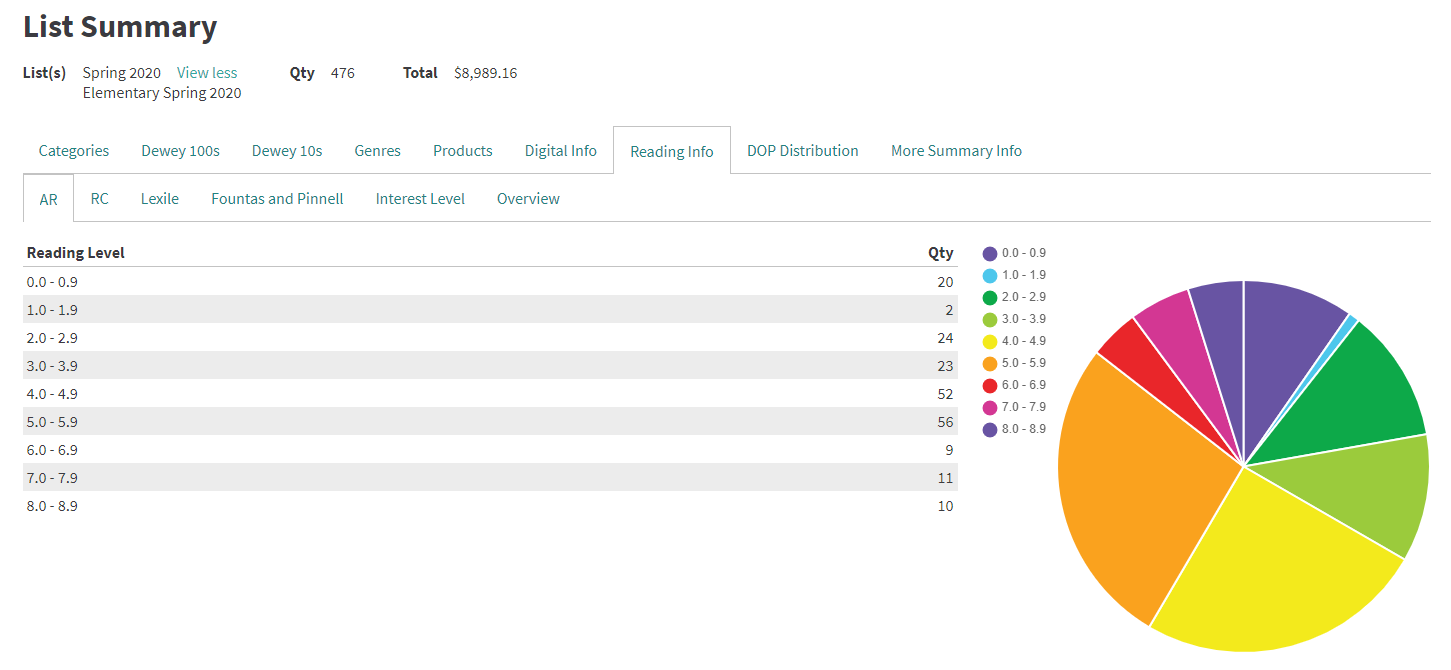Click the orange 5.0 - 5.9 legend marker

[x=990, y=363]
